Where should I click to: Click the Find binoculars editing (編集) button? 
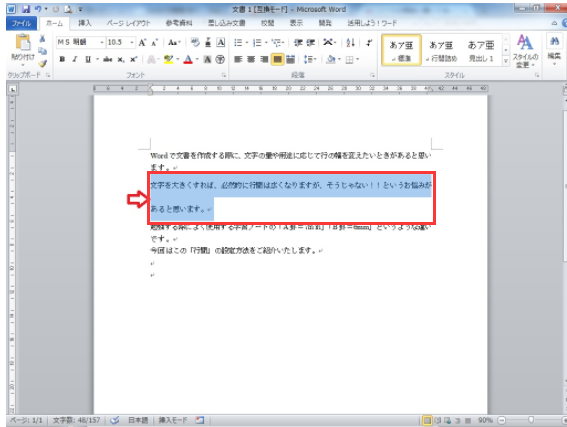554,48
